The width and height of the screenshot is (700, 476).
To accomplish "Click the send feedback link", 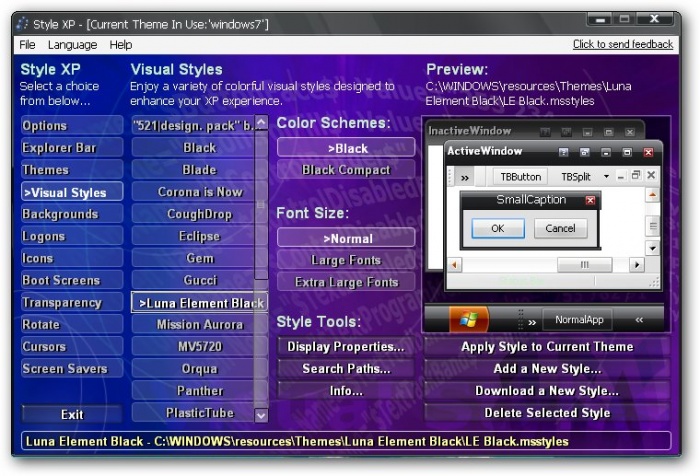I will pos(623,44).
